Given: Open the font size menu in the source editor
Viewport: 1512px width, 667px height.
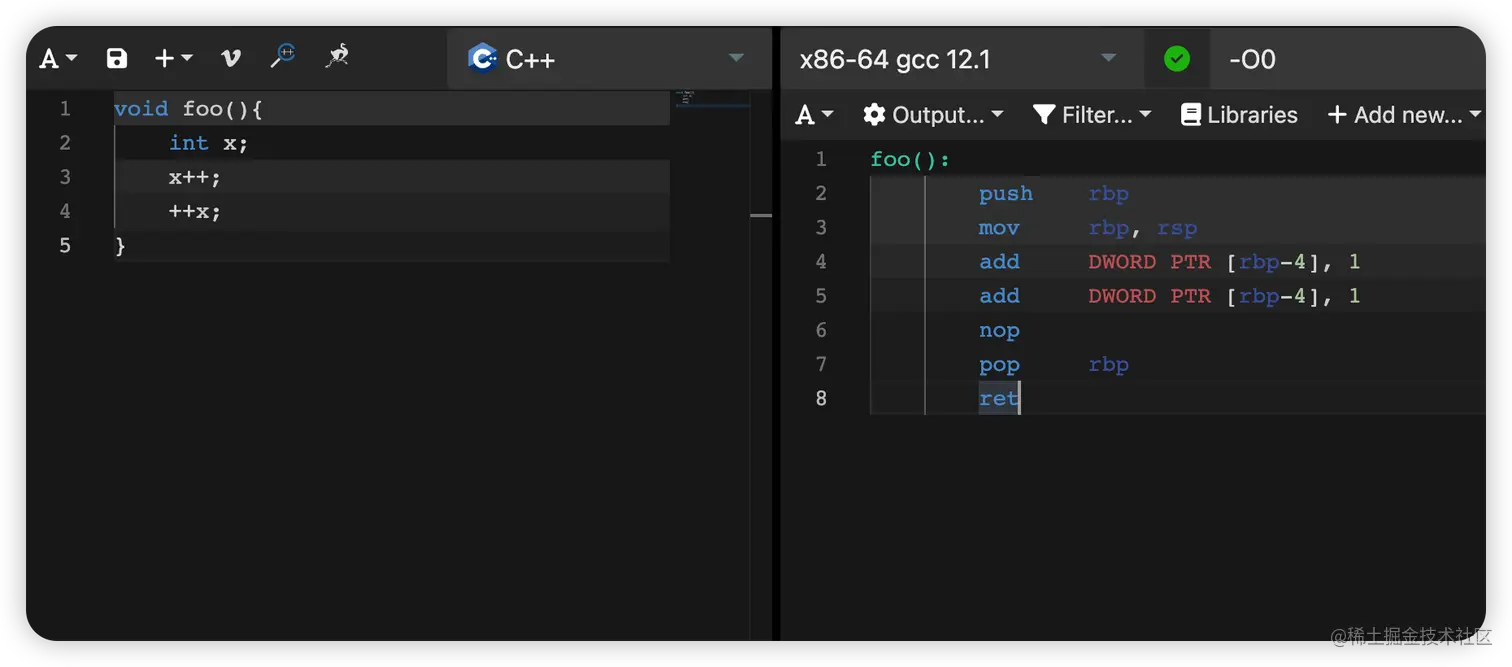Looking at the screenshot, I should tap(58, 59).
